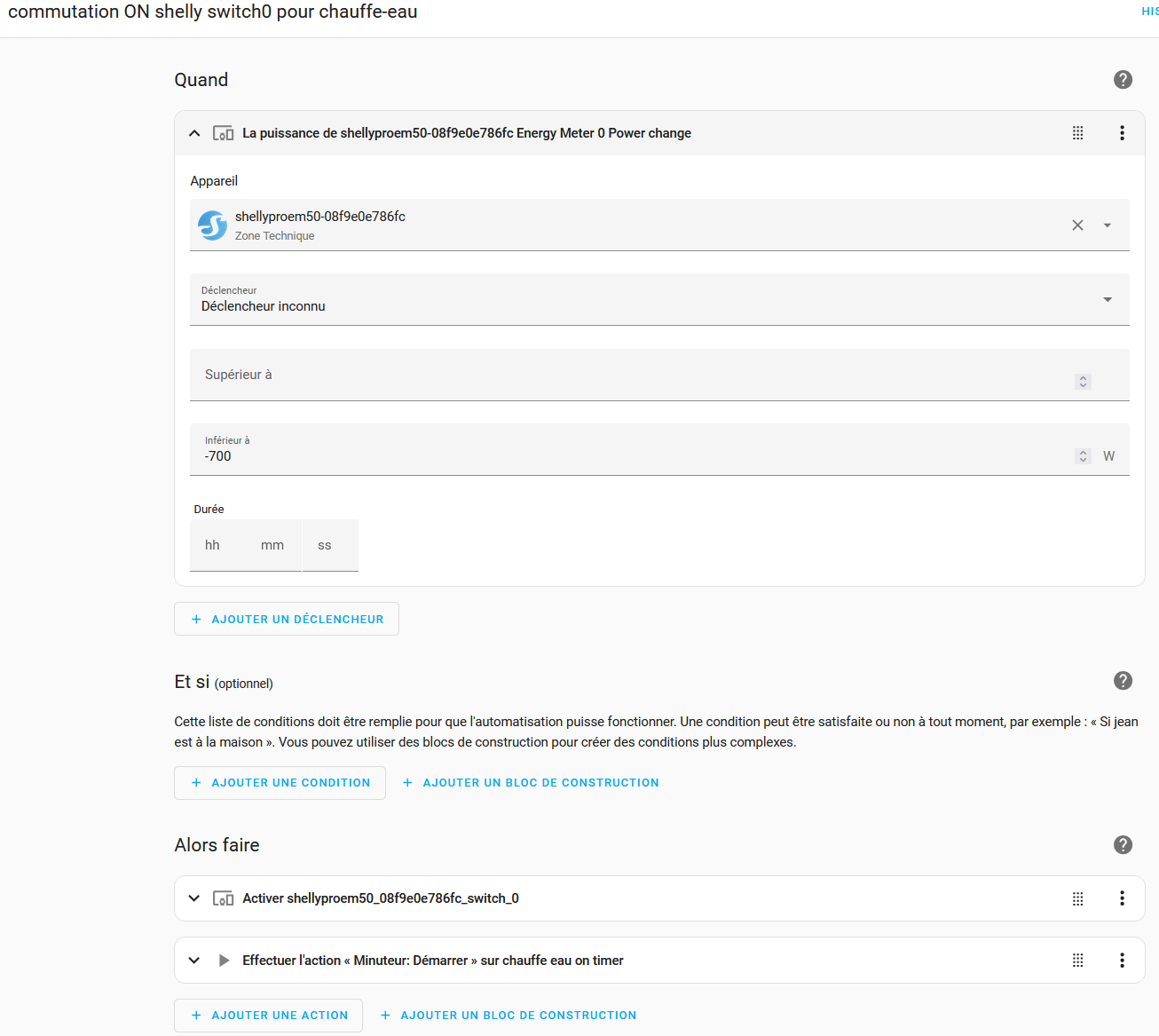This screenshot has height=1036, width=1159.
Task: Open help for the Quand section
Action: point(1123,80)
